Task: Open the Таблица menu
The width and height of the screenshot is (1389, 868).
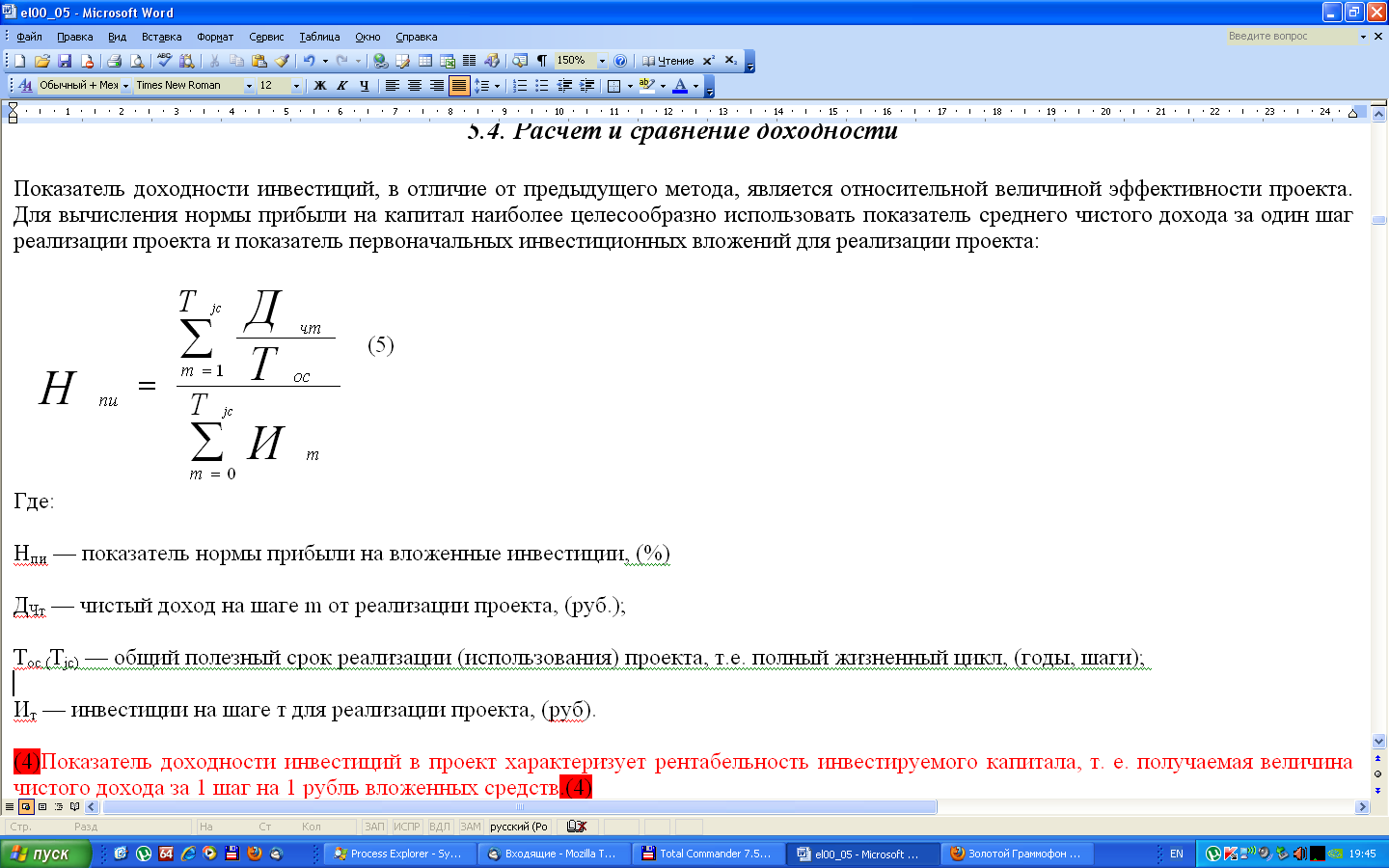Action: pyautogui.click(x=319, y=37)
